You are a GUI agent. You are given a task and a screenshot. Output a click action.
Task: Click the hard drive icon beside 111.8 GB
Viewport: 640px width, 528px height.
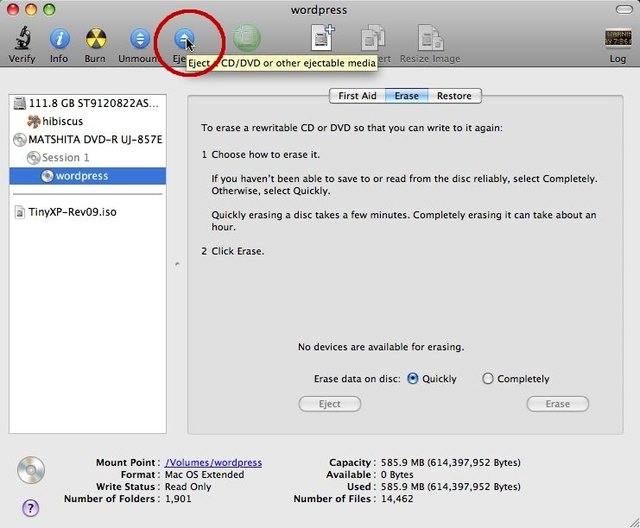point(20,103)
